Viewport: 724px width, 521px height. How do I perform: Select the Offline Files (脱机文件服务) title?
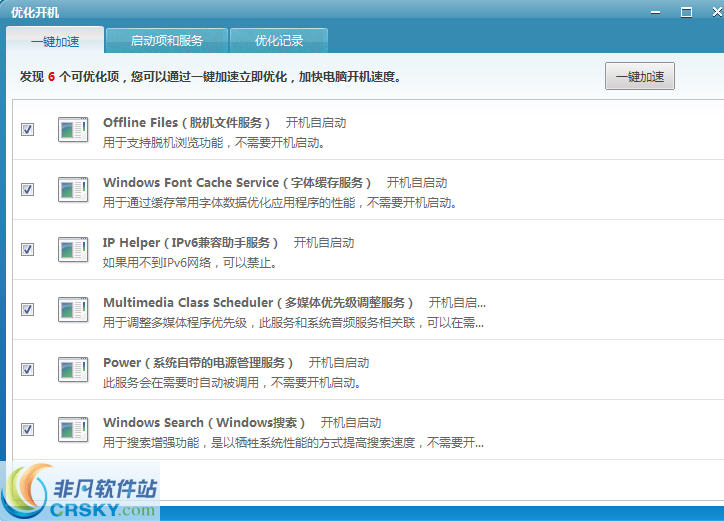[x=187, y=122]
